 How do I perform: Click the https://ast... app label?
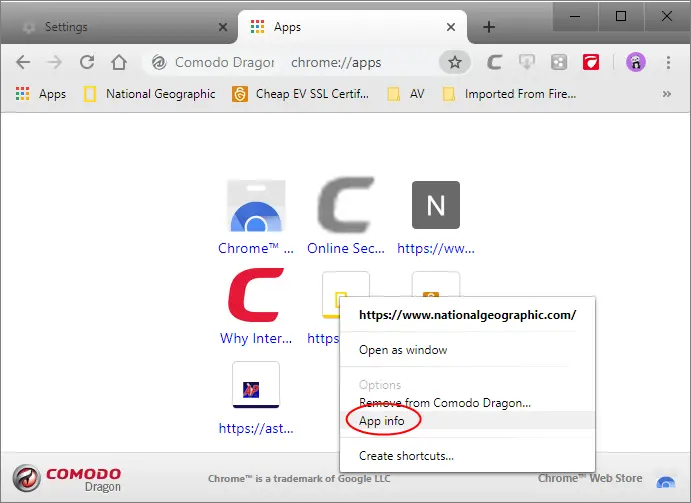(x=256, y=428)
